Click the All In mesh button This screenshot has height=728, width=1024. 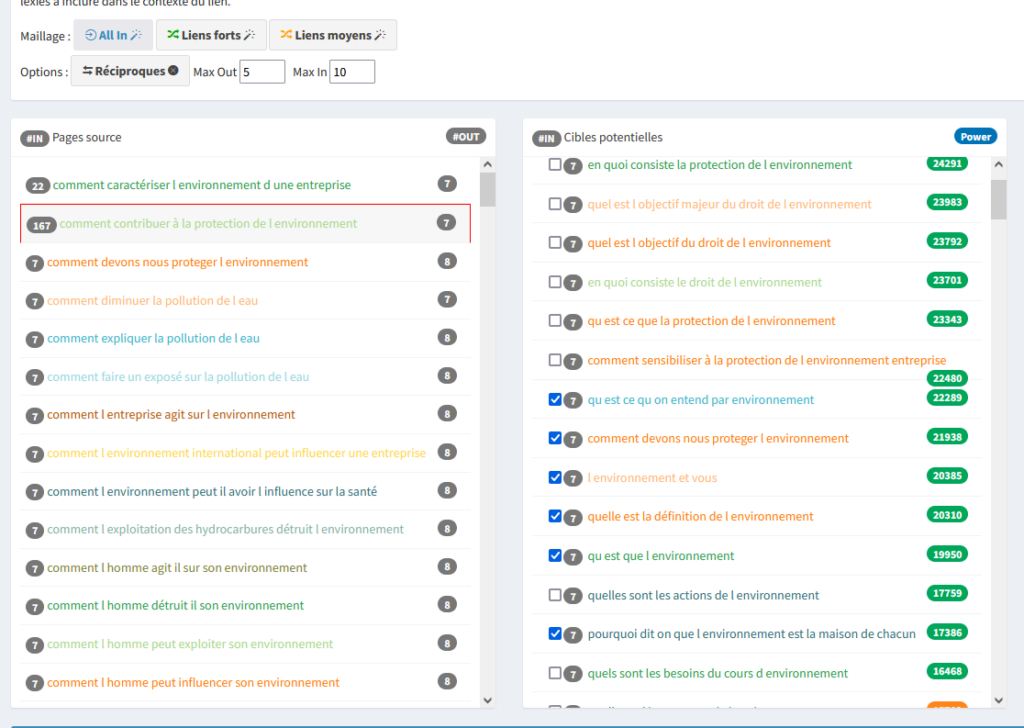(x=112, y=35)
